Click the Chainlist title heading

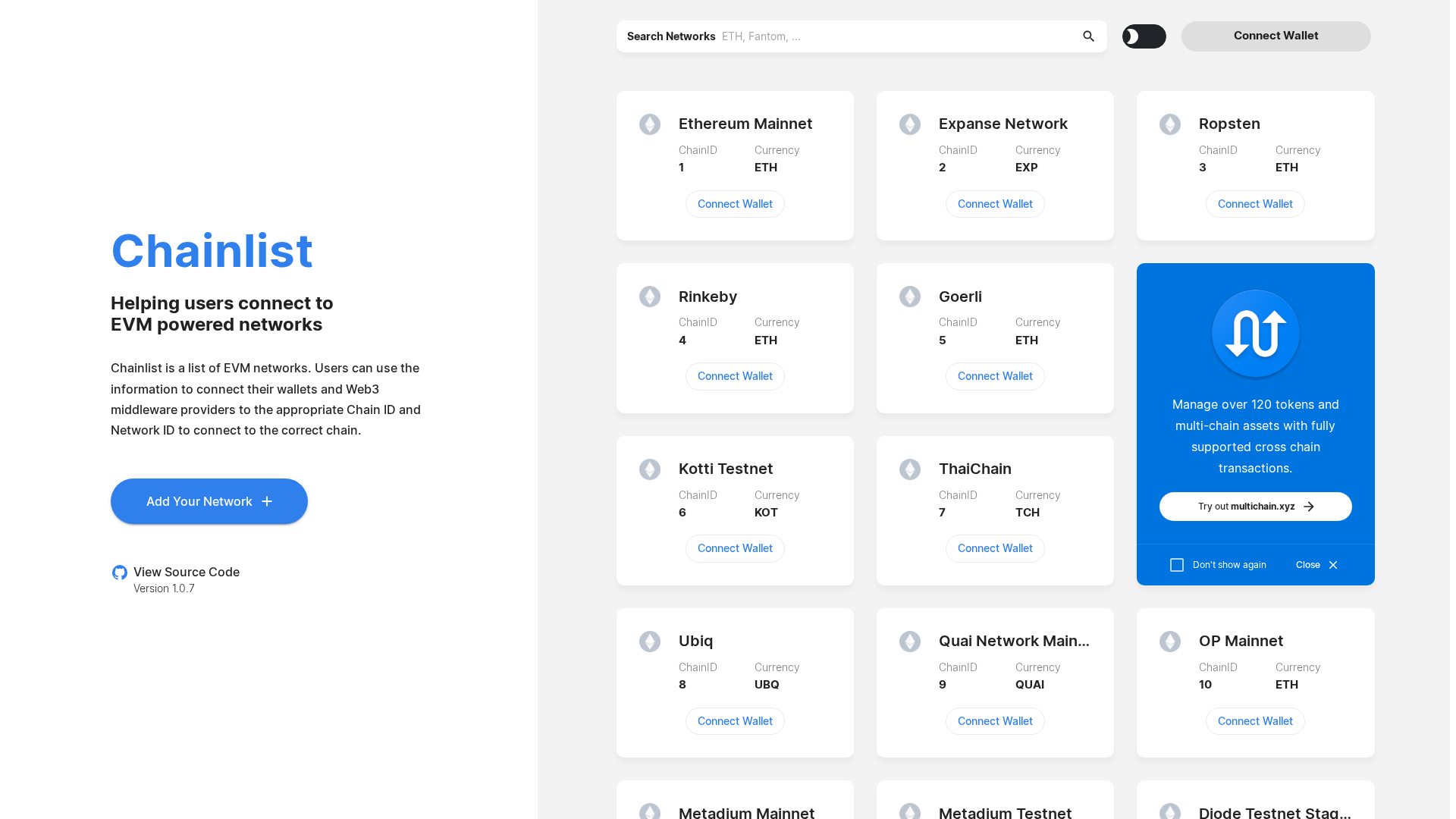pyautogui.click(x=212, y=250)
